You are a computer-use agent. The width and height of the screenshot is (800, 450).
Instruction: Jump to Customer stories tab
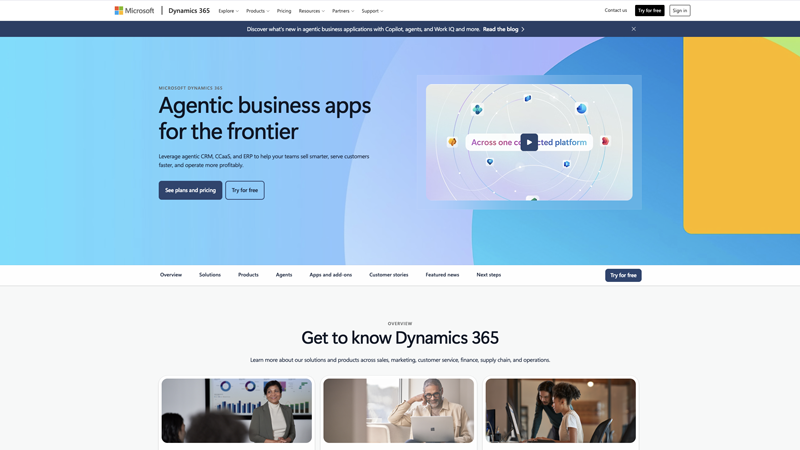coord(389,274)
